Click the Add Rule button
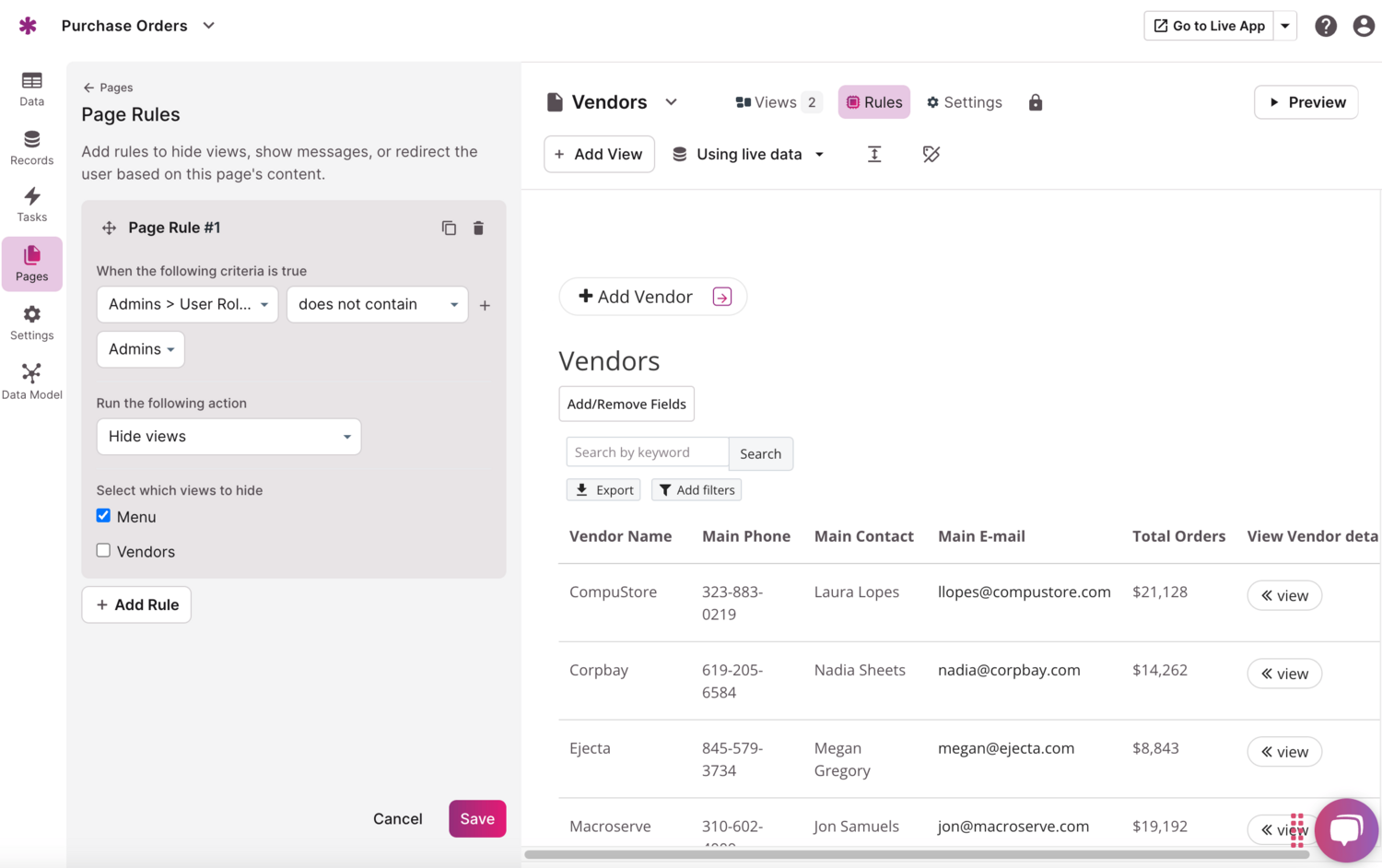The height and width of the screenshot is (868, 1382). tap(136, 604)
